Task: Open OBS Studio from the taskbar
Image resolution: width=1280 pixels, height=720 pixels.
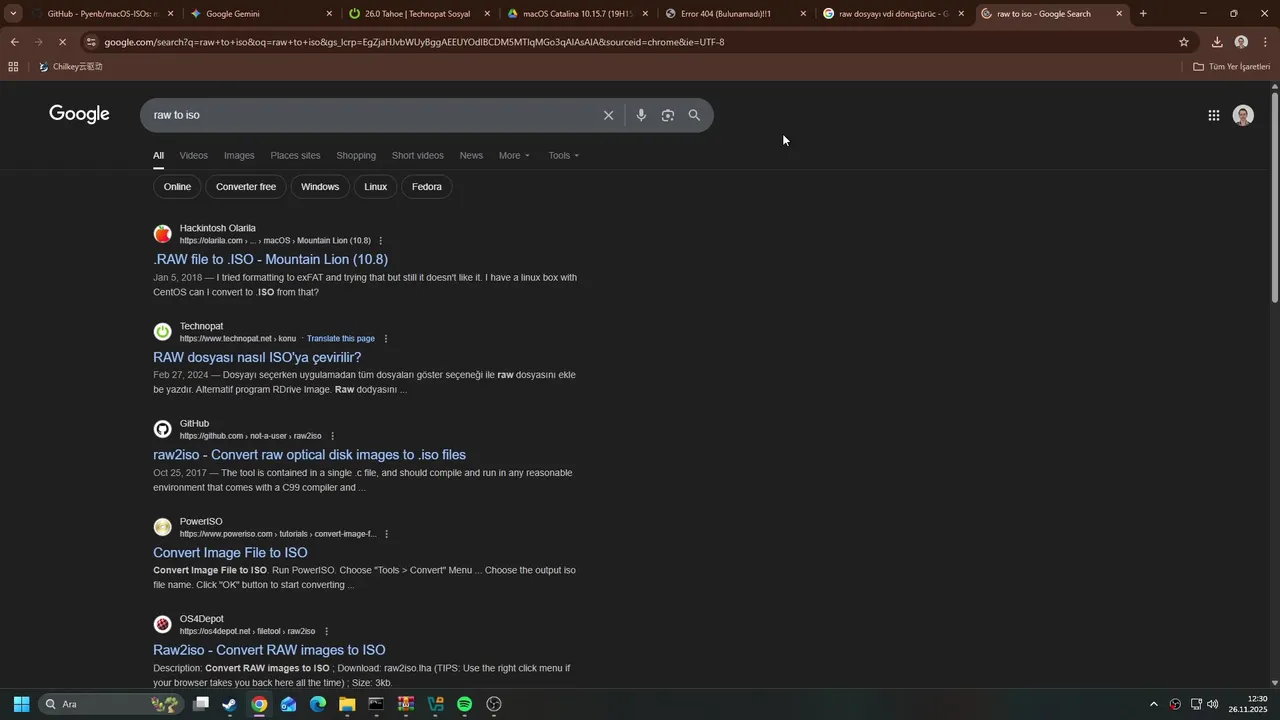Action: click(493, 704)
